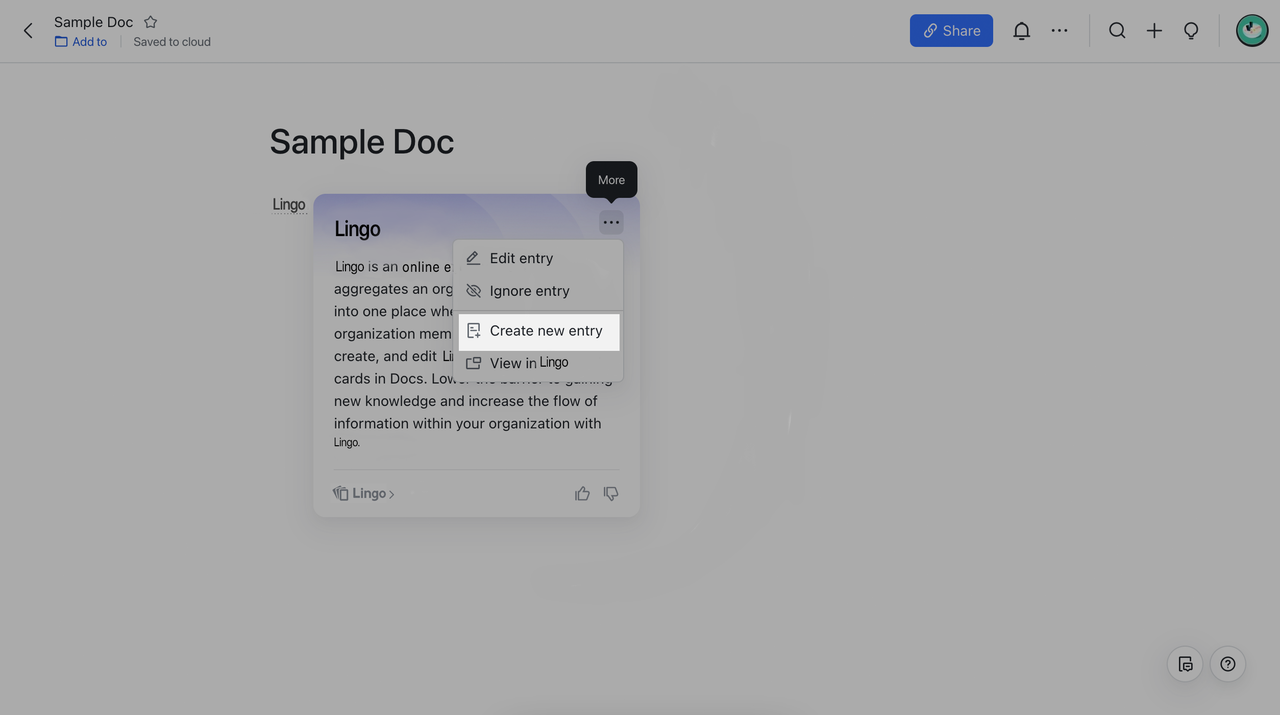Open the help question mark button
The width and height of the screenshot is (1280, 715).
pyautogui.click(x=1228, y=664)
